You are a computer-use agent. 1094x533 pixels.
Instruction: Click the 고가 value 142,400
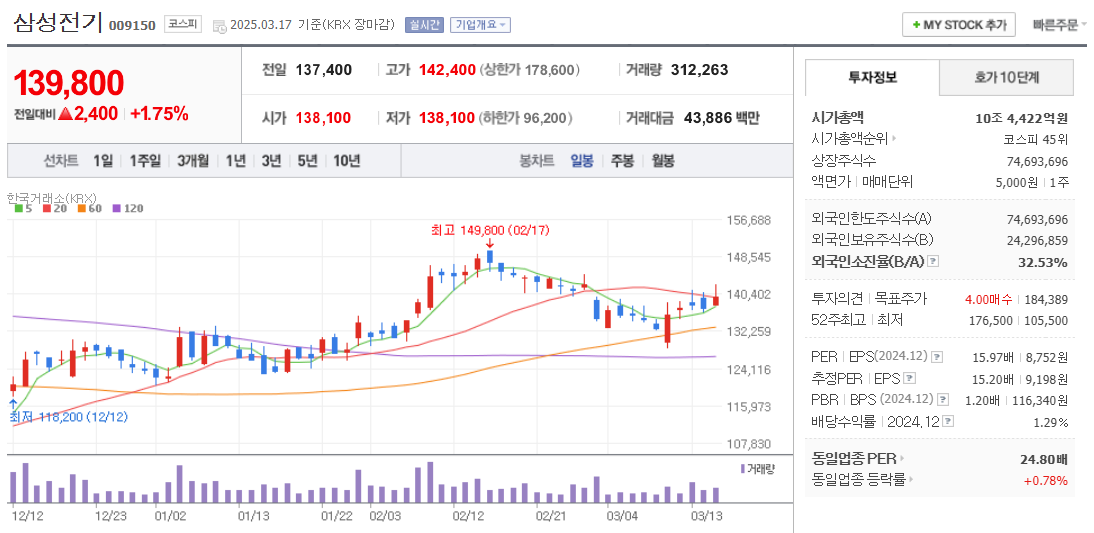[447, 70]
